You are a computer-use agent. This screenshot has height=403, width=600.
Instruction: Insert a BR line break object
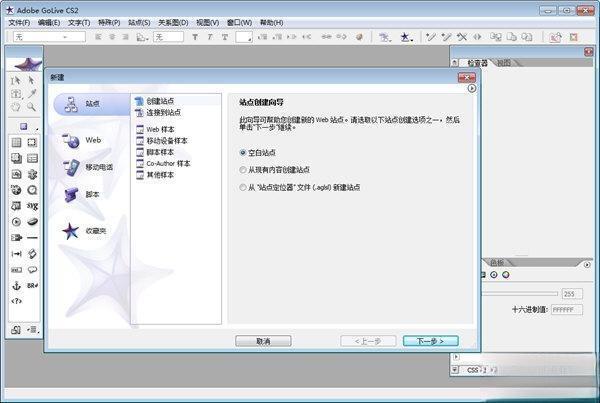coord(32,286)
